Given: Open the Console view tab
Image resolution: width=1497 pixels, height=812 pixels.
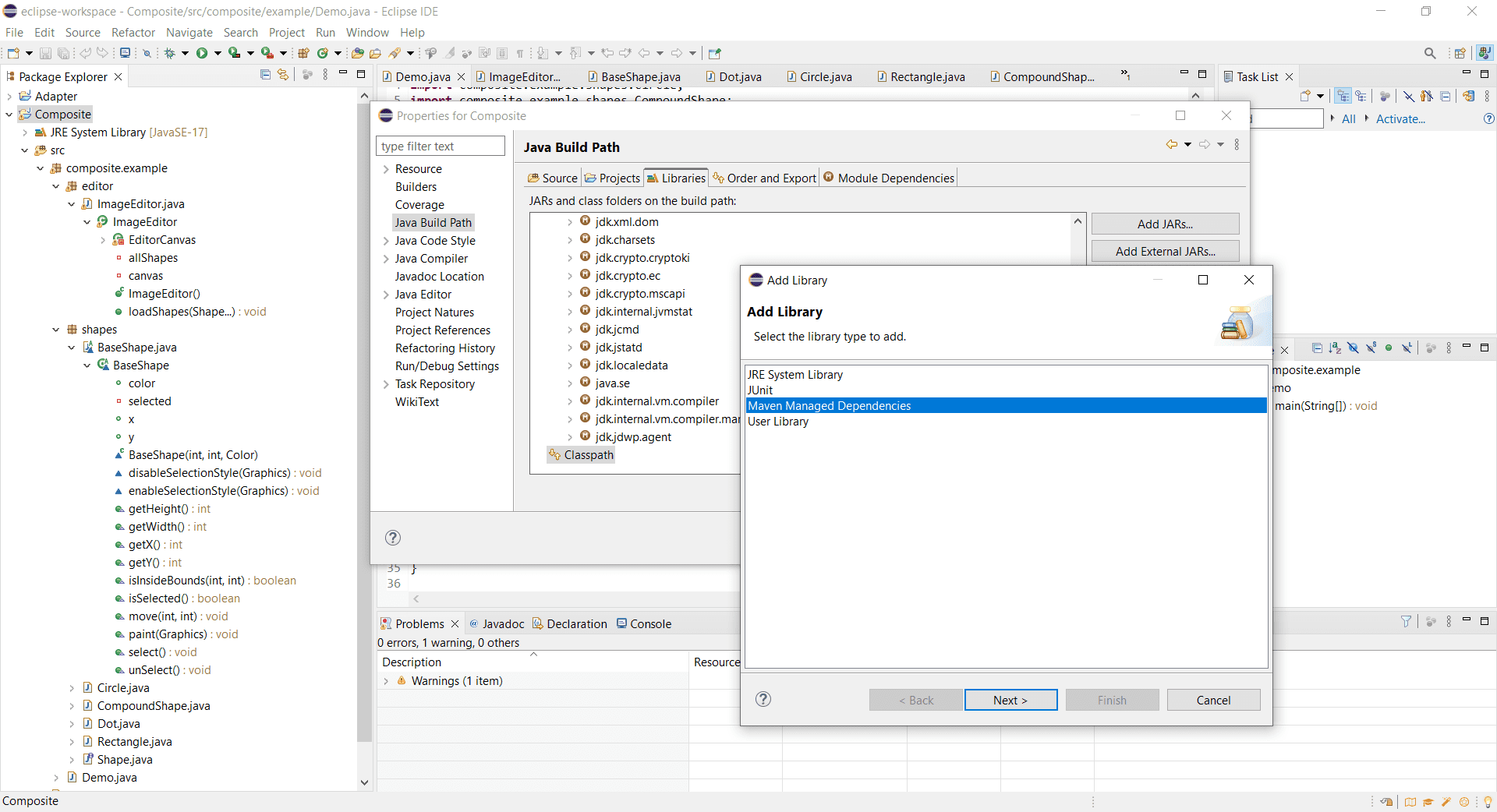Looking at the screenshot, I should (x=644, y=623).
